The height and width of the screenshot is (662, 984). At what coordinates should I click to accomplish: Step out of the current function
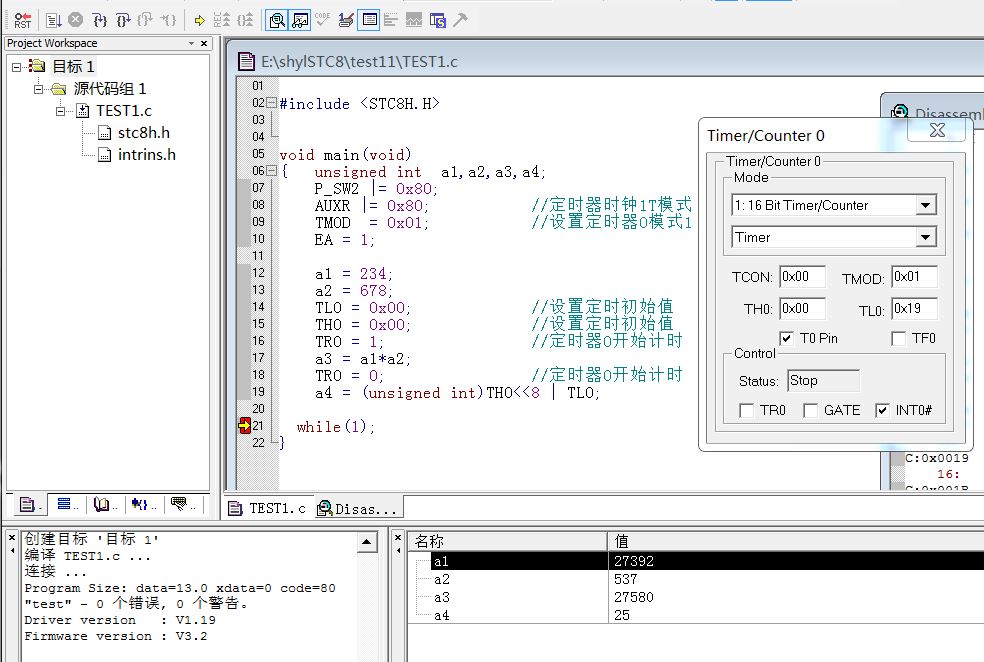tap(145, 20)
